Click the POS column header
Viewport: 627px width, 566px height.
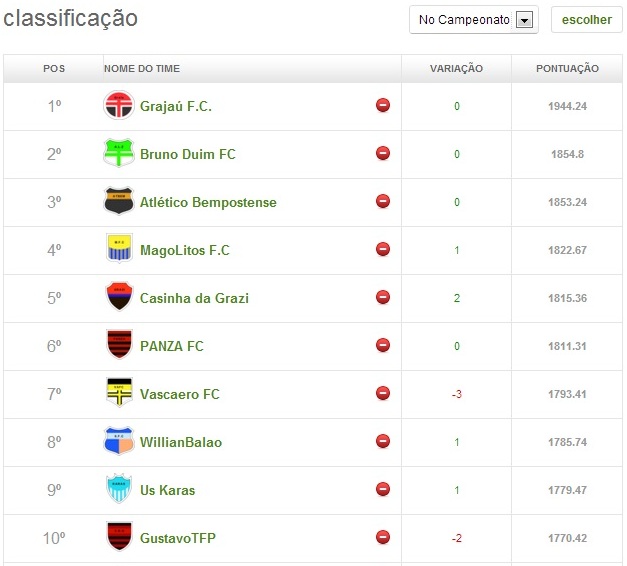(54, 69)
